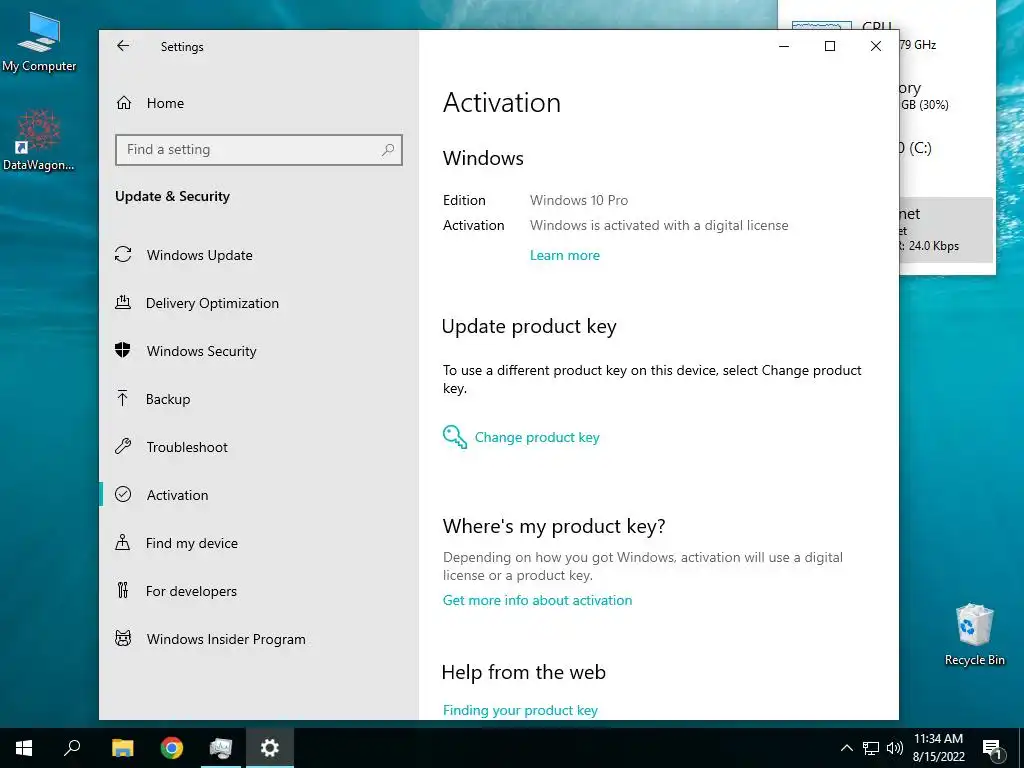Select the DataWagon desktop shortcut
Image resolution: width=1024 pixels, height=768 pixels.
pyautogui.click(x=38, y=140)
